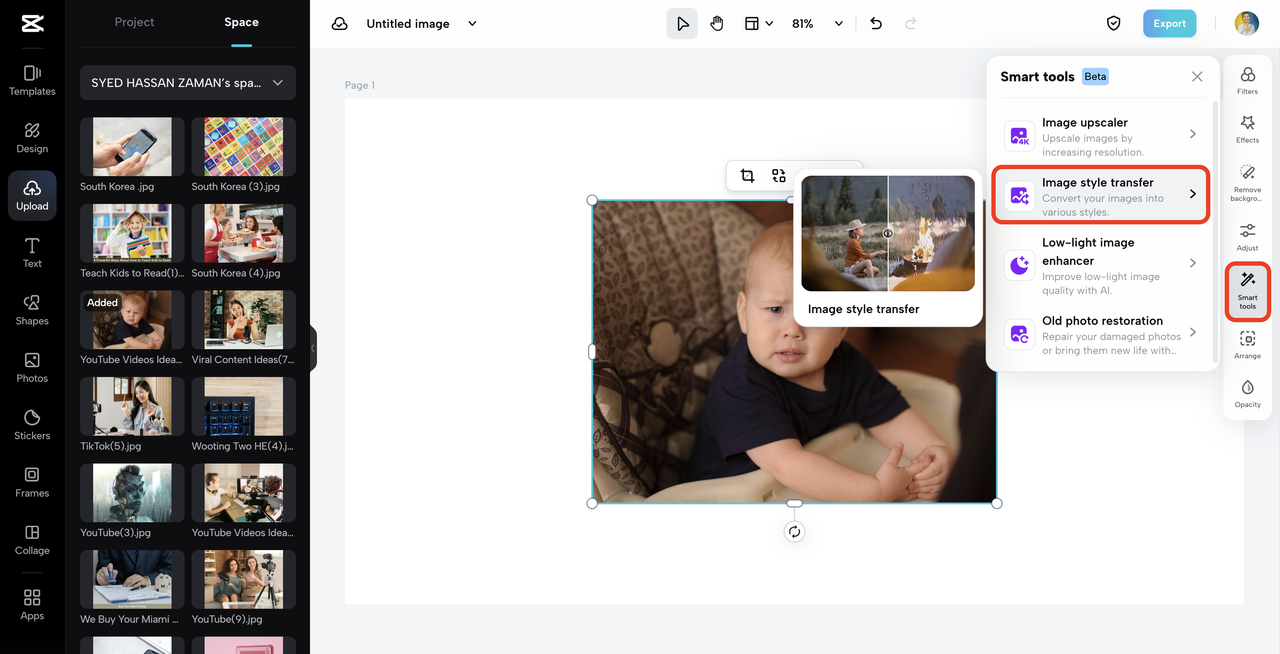The height and width of the screenshot is (654, 1280).
Task: Open the Templates sidebar panel
Action: tap(32, 80)
